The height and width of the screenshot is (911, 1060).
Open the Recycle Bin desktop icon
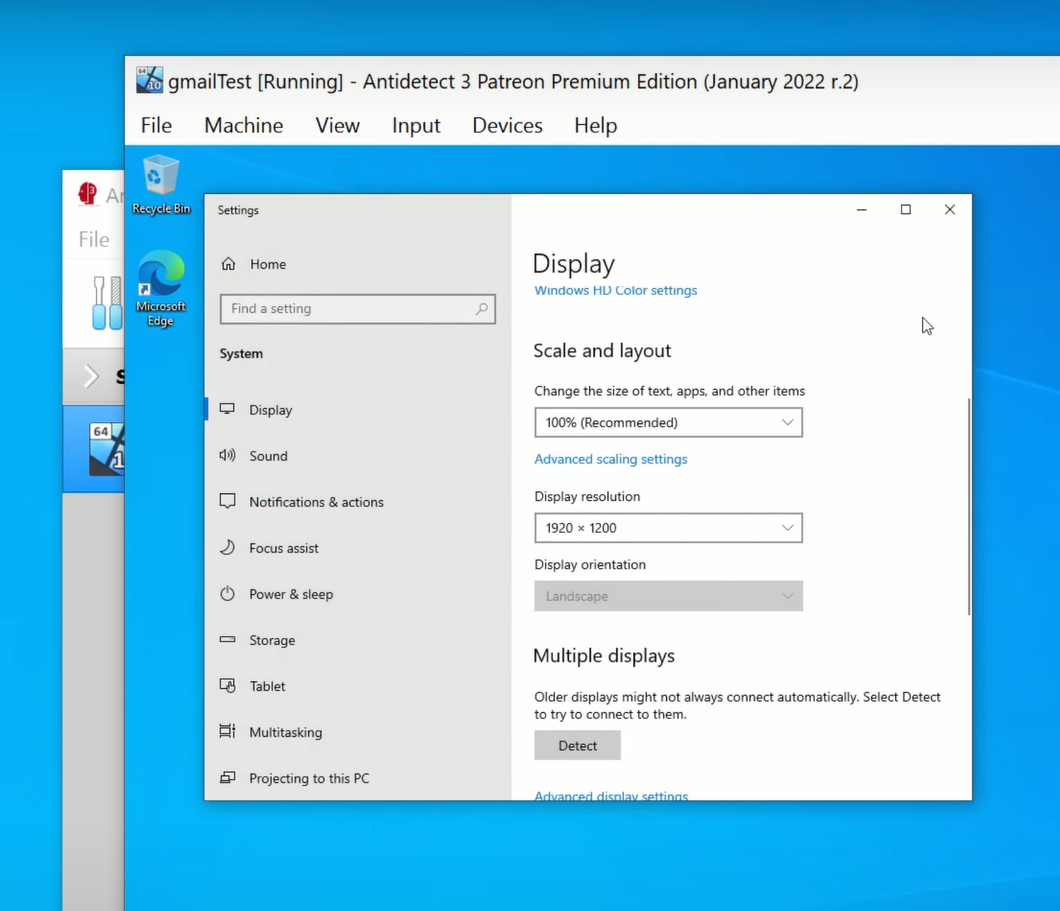161,184
